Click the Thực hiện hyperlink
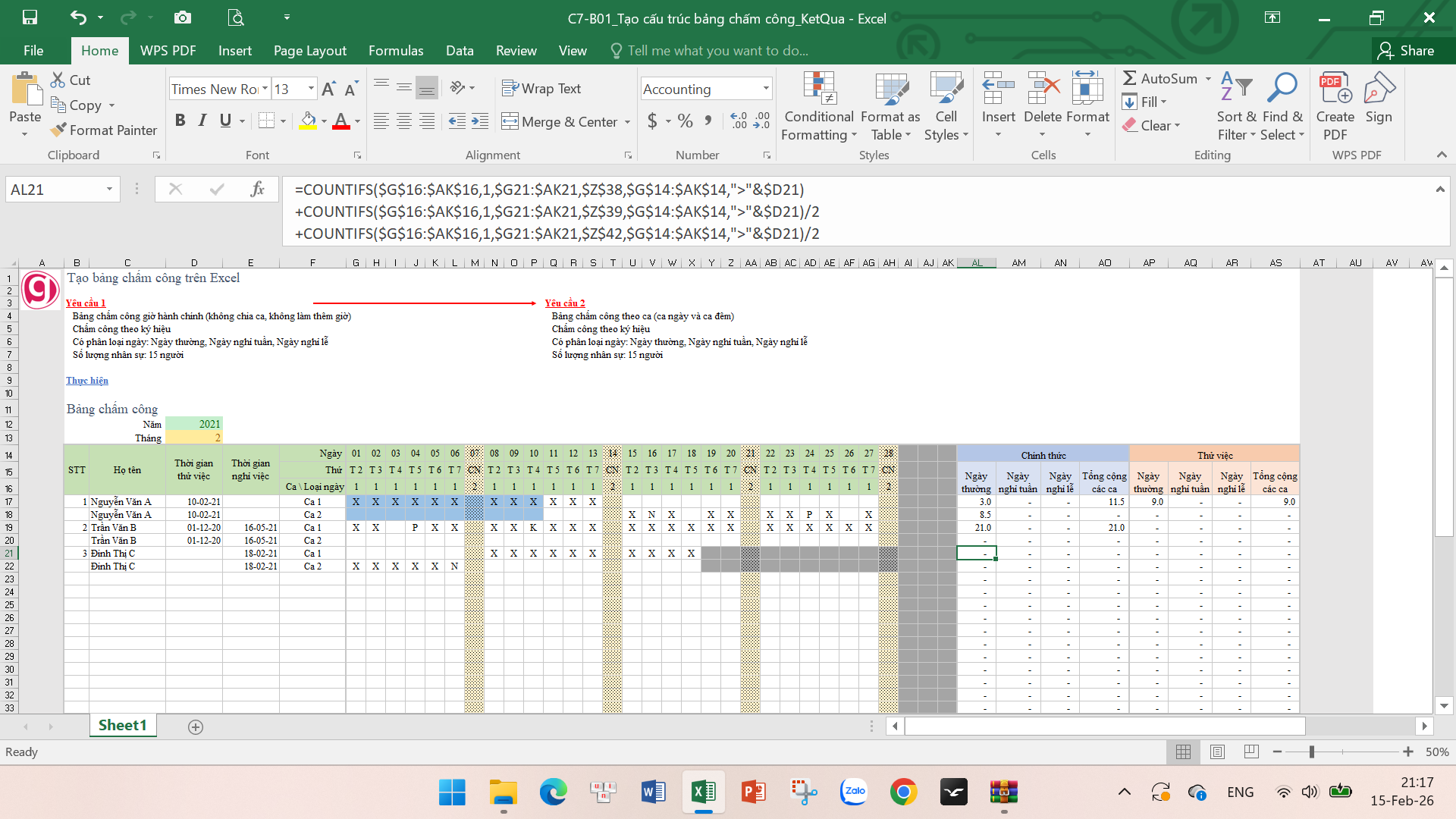Viewport: 1456px width, 819px height. (x=87, y=381)
